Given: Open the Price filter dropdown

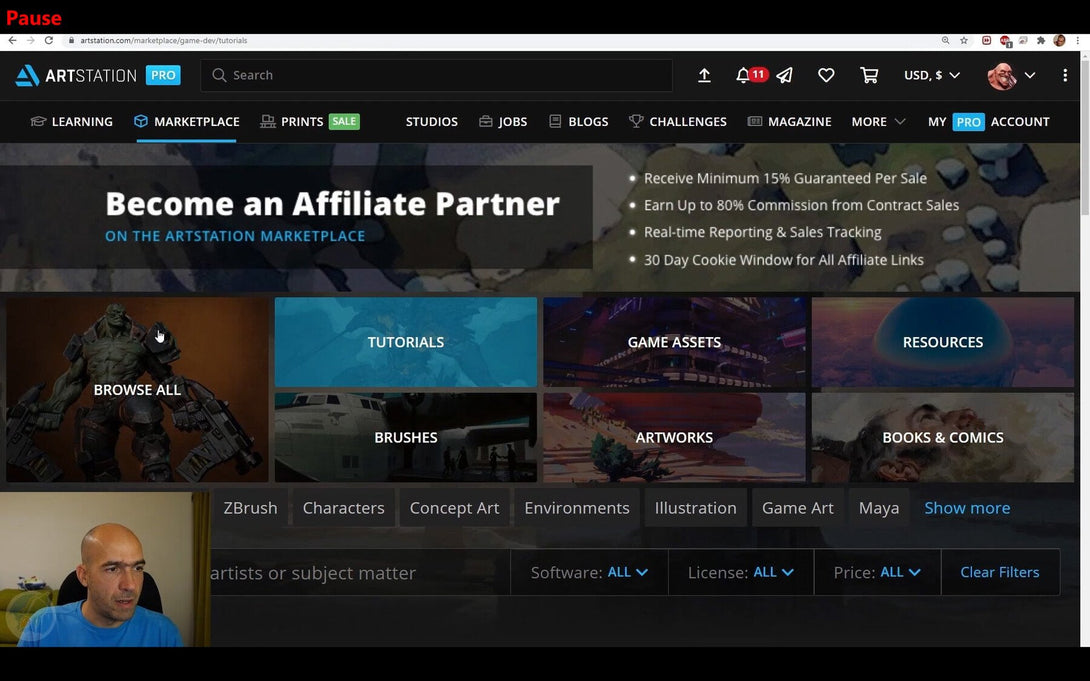Looking at the screenshot, I should point(877,572).
